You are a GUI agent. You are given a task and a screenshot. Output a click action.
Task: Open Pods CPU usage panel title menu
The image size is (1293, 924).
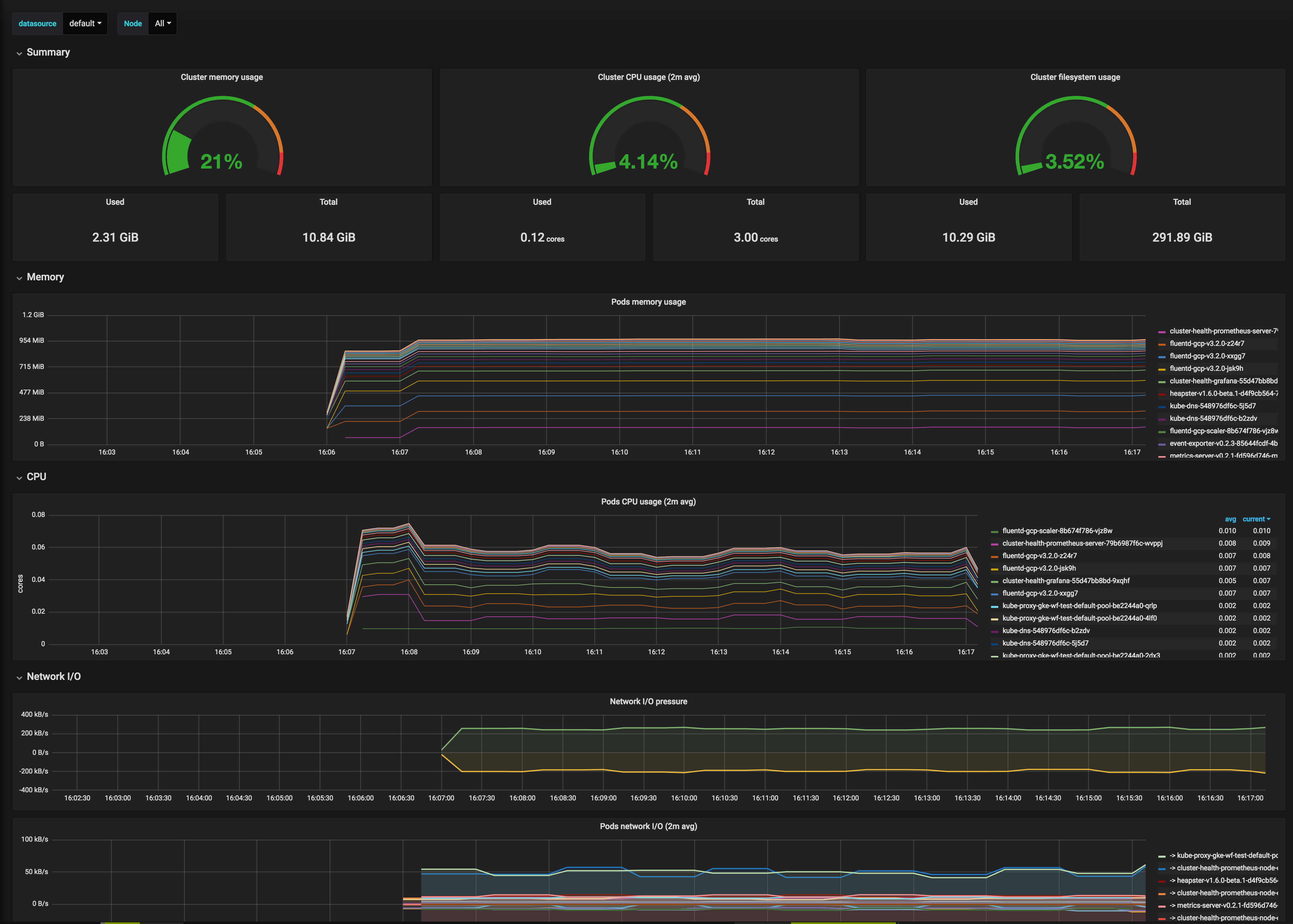[x=648, y=501]
